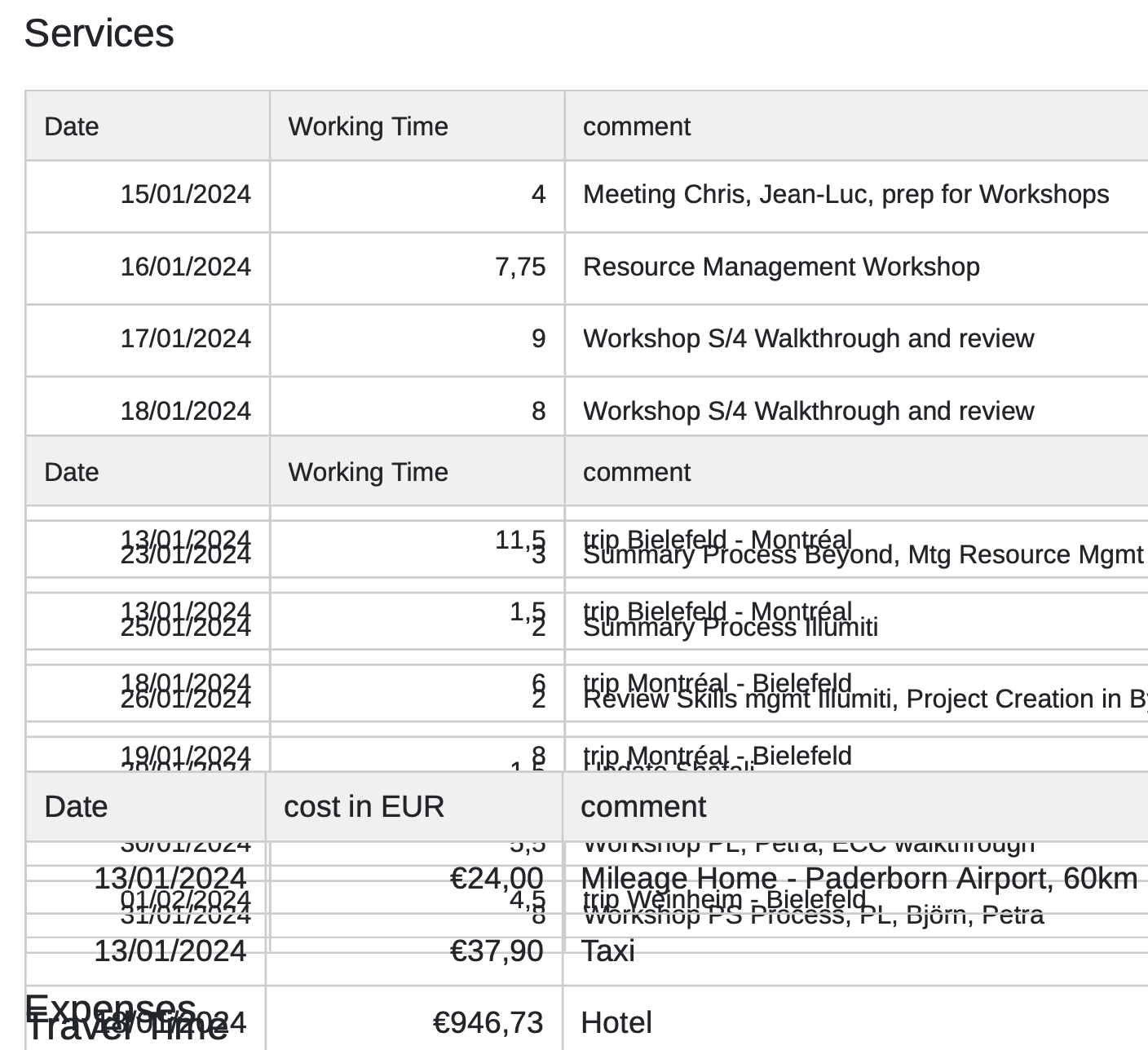This screenshot has height=1050, width=1148.
Task: Click the Taxi expense comment
Action: pyautogui.click(x=607, y=951)
